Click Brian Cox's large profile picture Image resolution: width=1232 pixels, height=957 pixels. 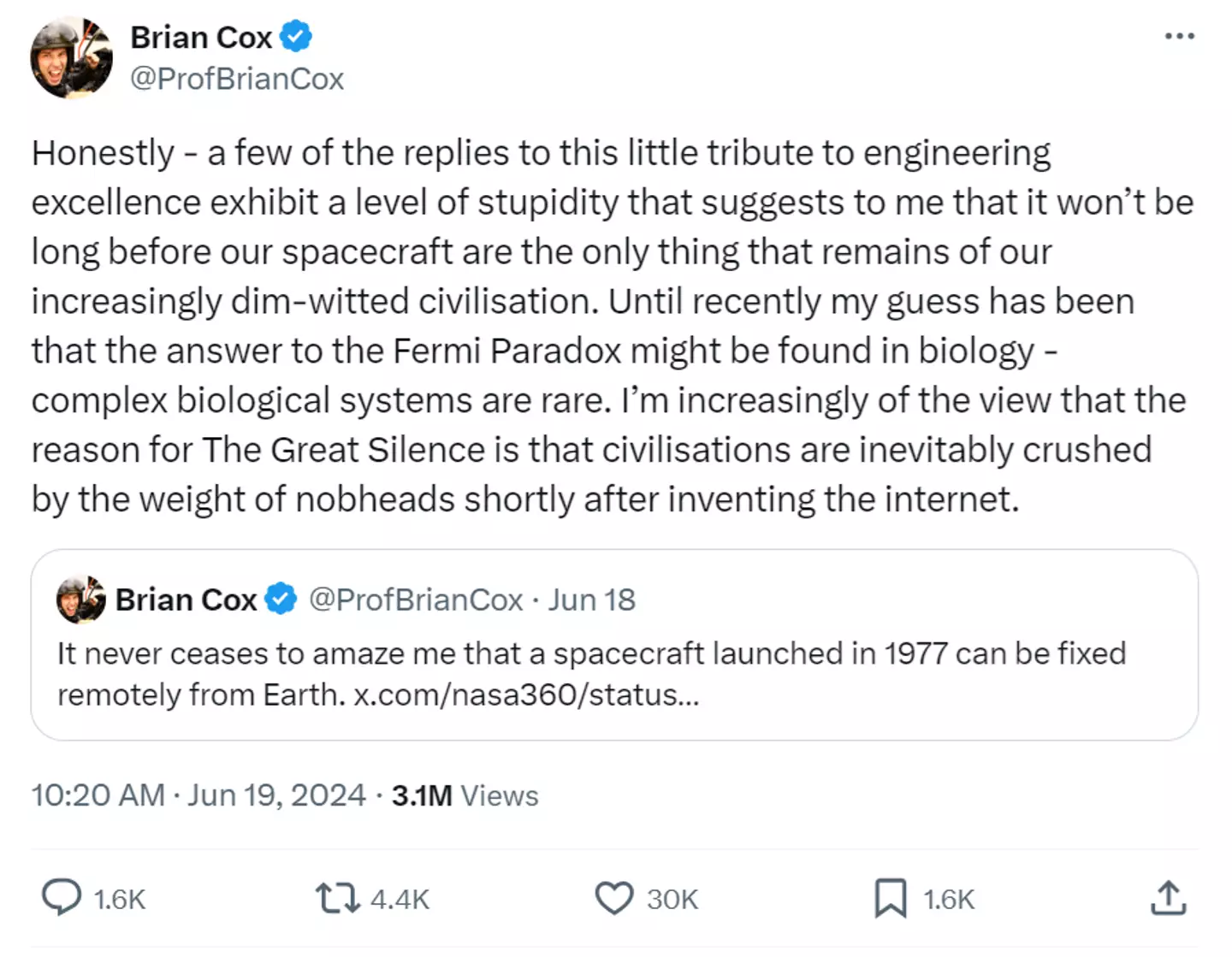(72, 57)
